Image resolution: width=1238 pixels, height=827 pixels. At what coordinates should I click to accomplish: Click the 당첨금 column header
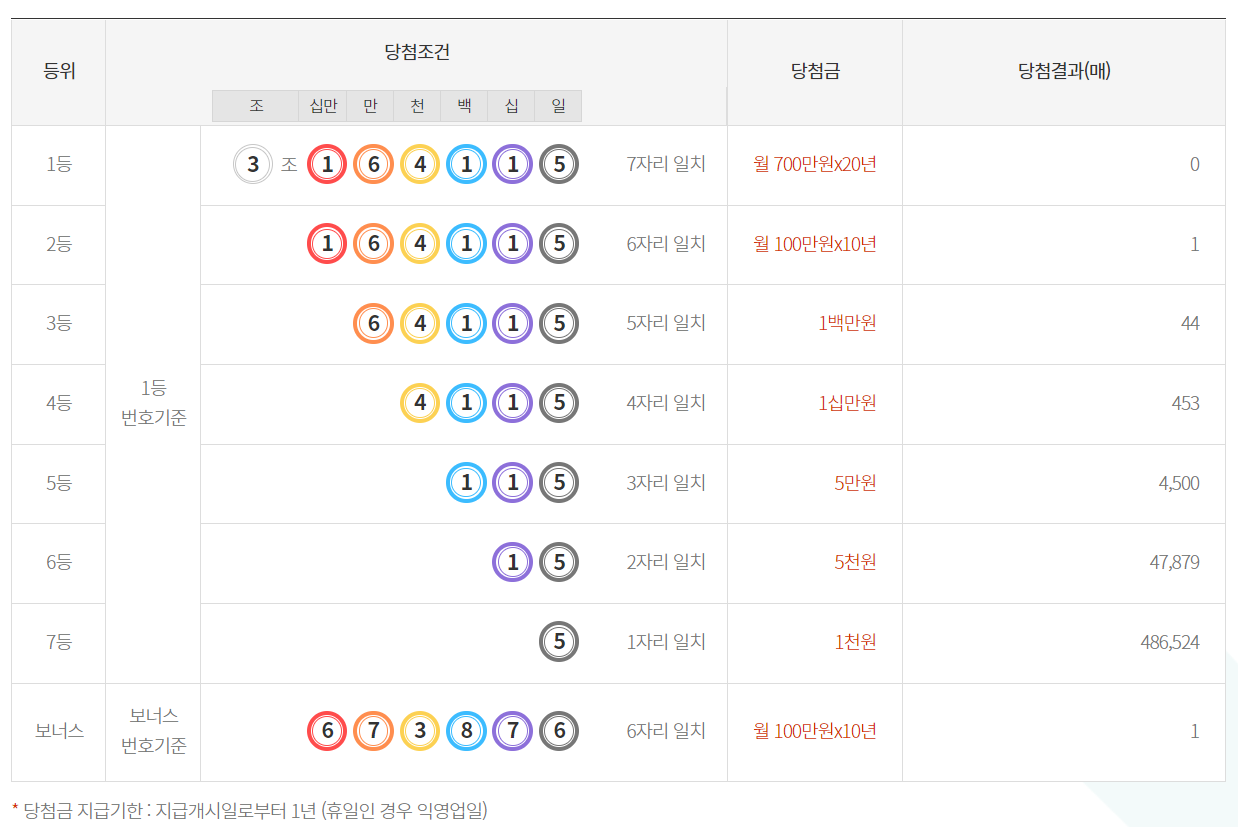coord(814,71)
